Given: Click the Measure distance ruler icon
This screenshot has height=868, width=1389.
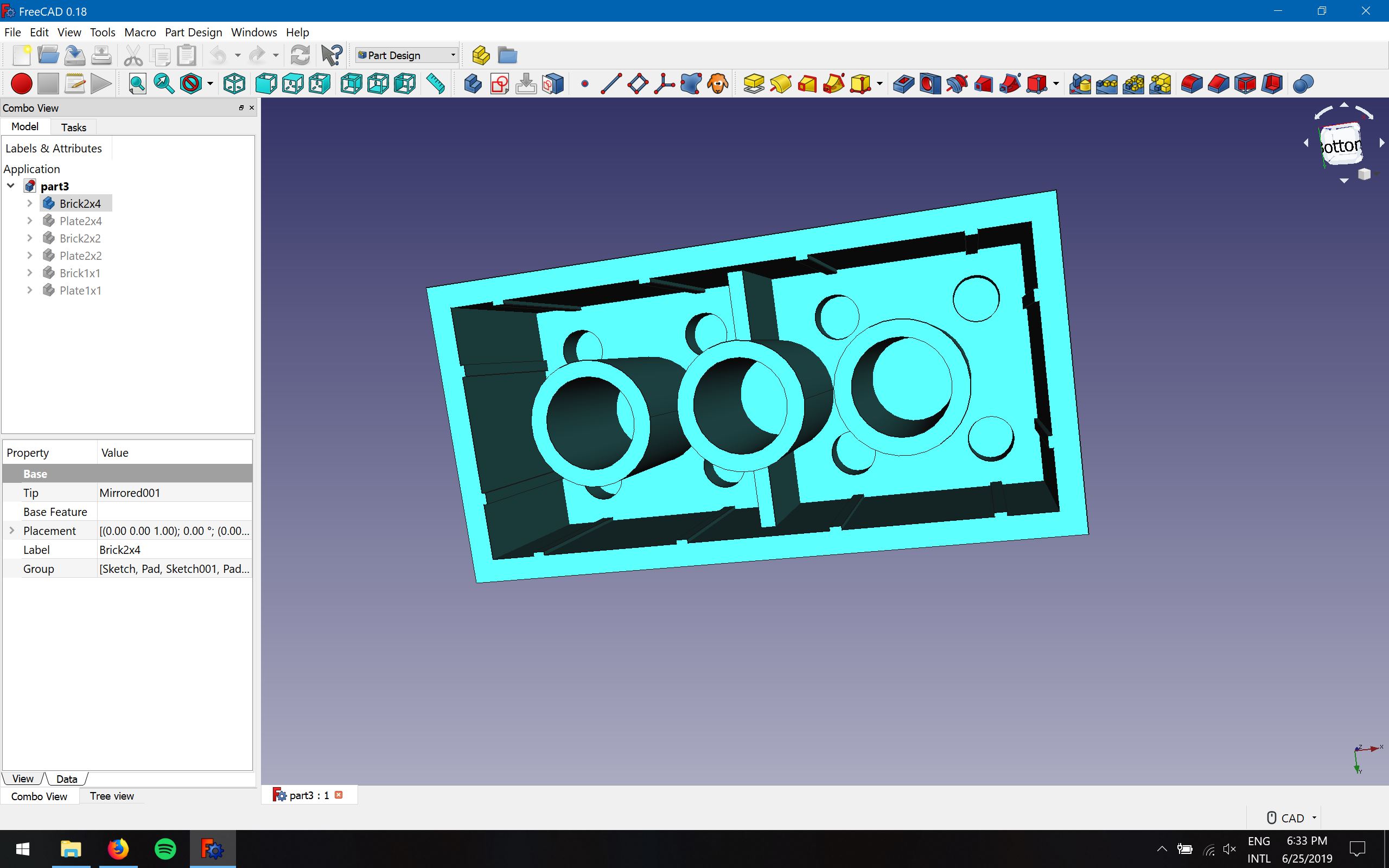Looking at the screenshot, I should (436, 84).
